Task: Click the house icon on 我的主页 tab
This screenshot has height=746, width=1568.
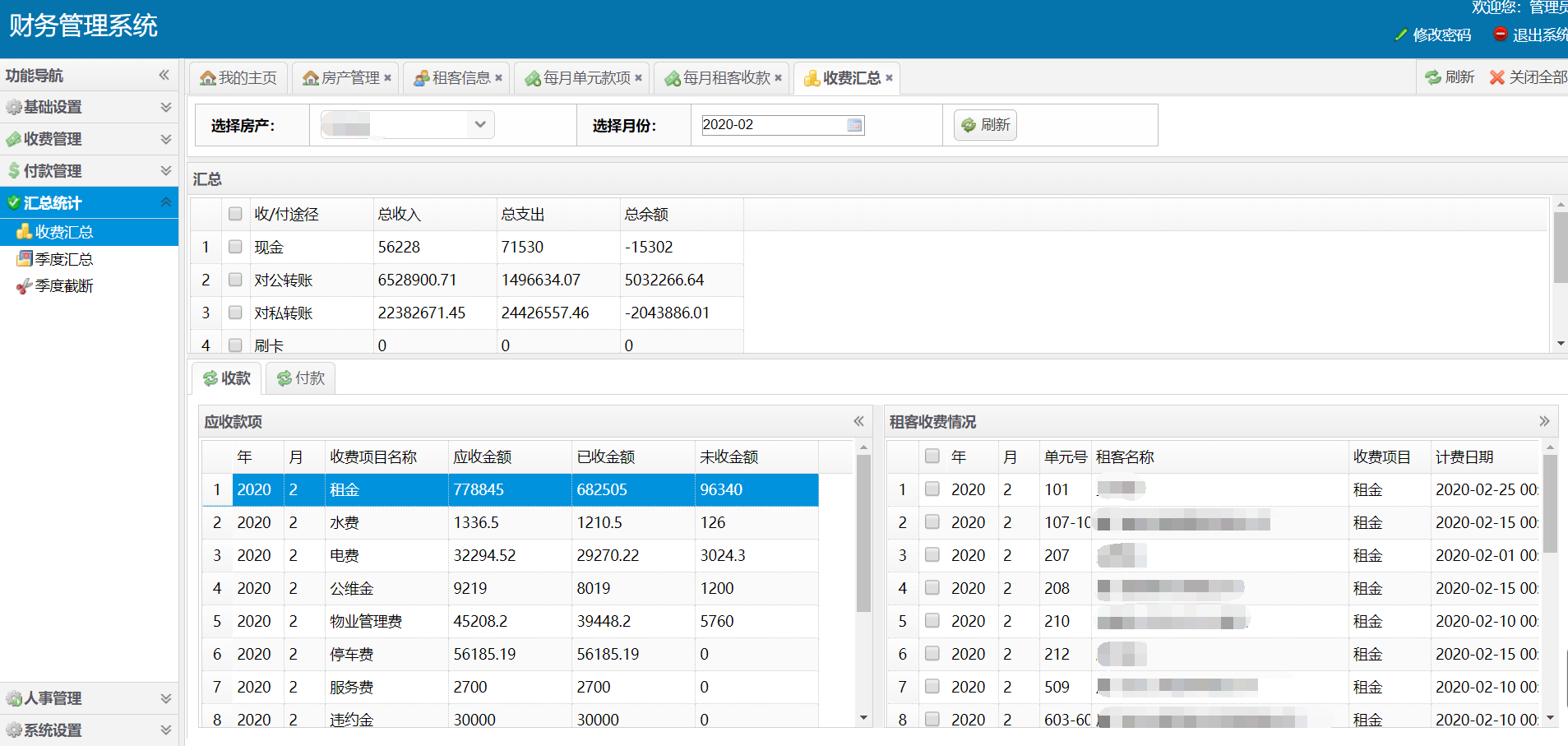Action: click(208, 78)
